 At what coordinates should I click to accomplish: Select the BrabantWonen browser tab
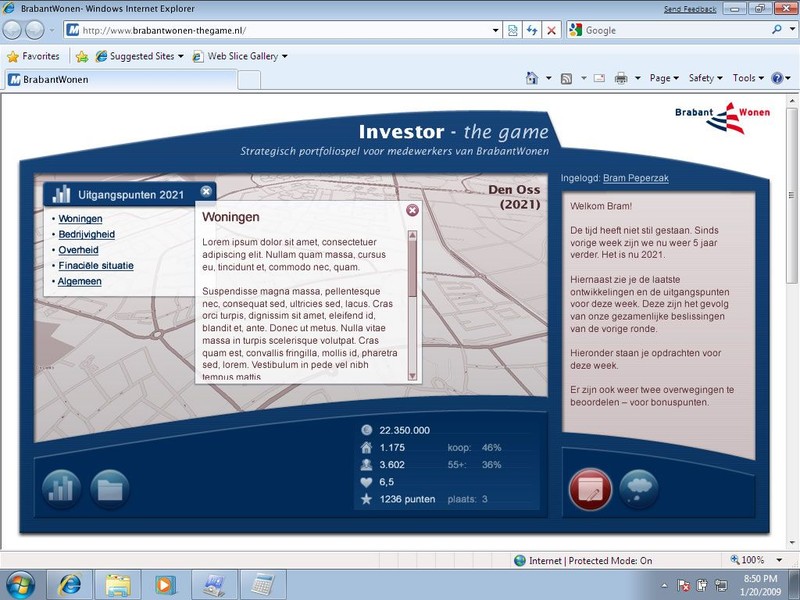[x=118, y=79]
